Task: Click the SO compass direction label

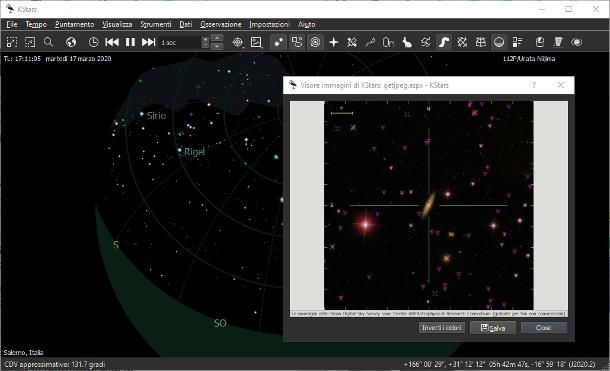Action: 220,323
